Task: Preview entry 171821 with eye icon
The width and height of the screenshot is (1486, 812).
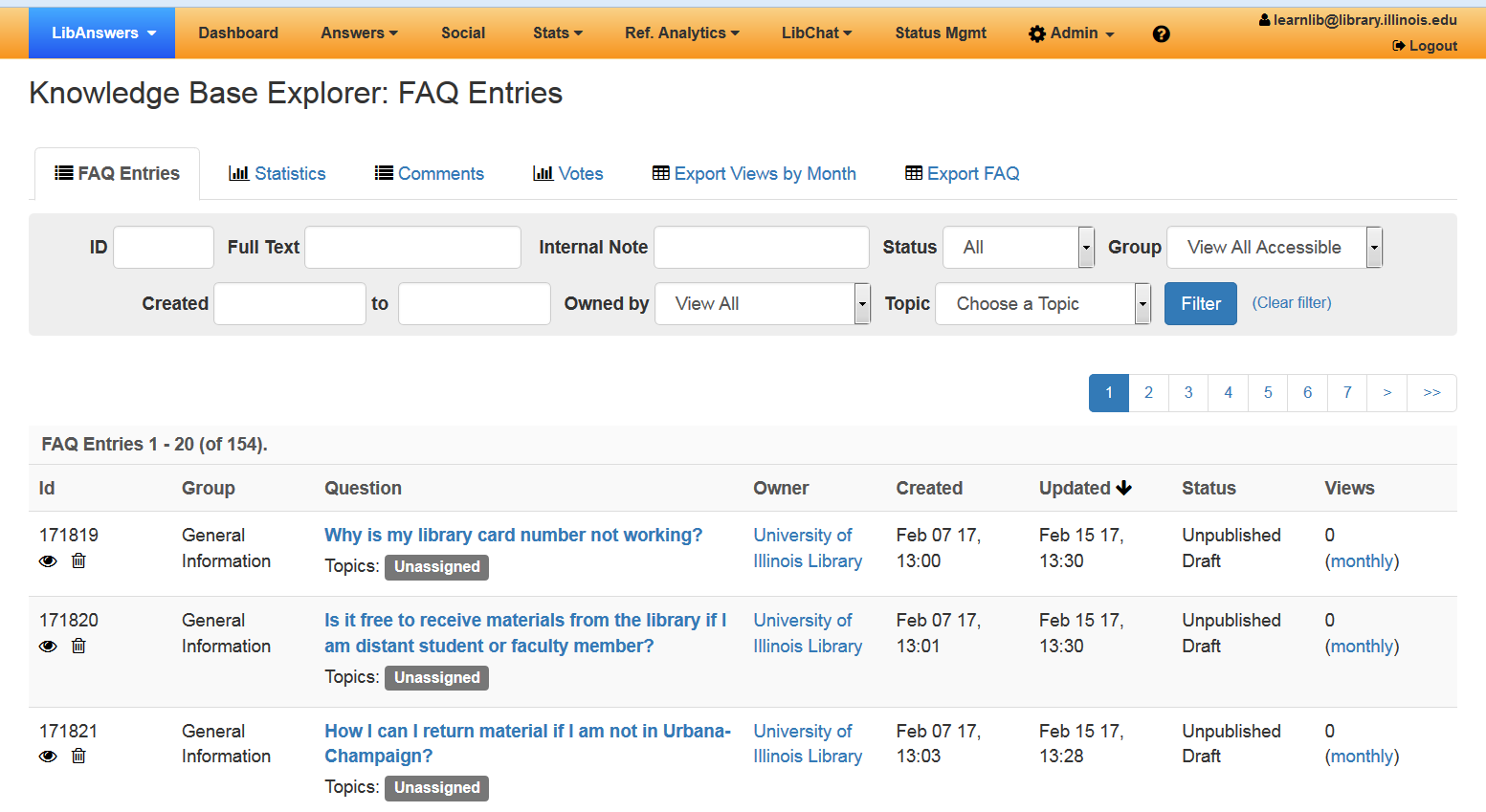Action: [x=48, y=757]
